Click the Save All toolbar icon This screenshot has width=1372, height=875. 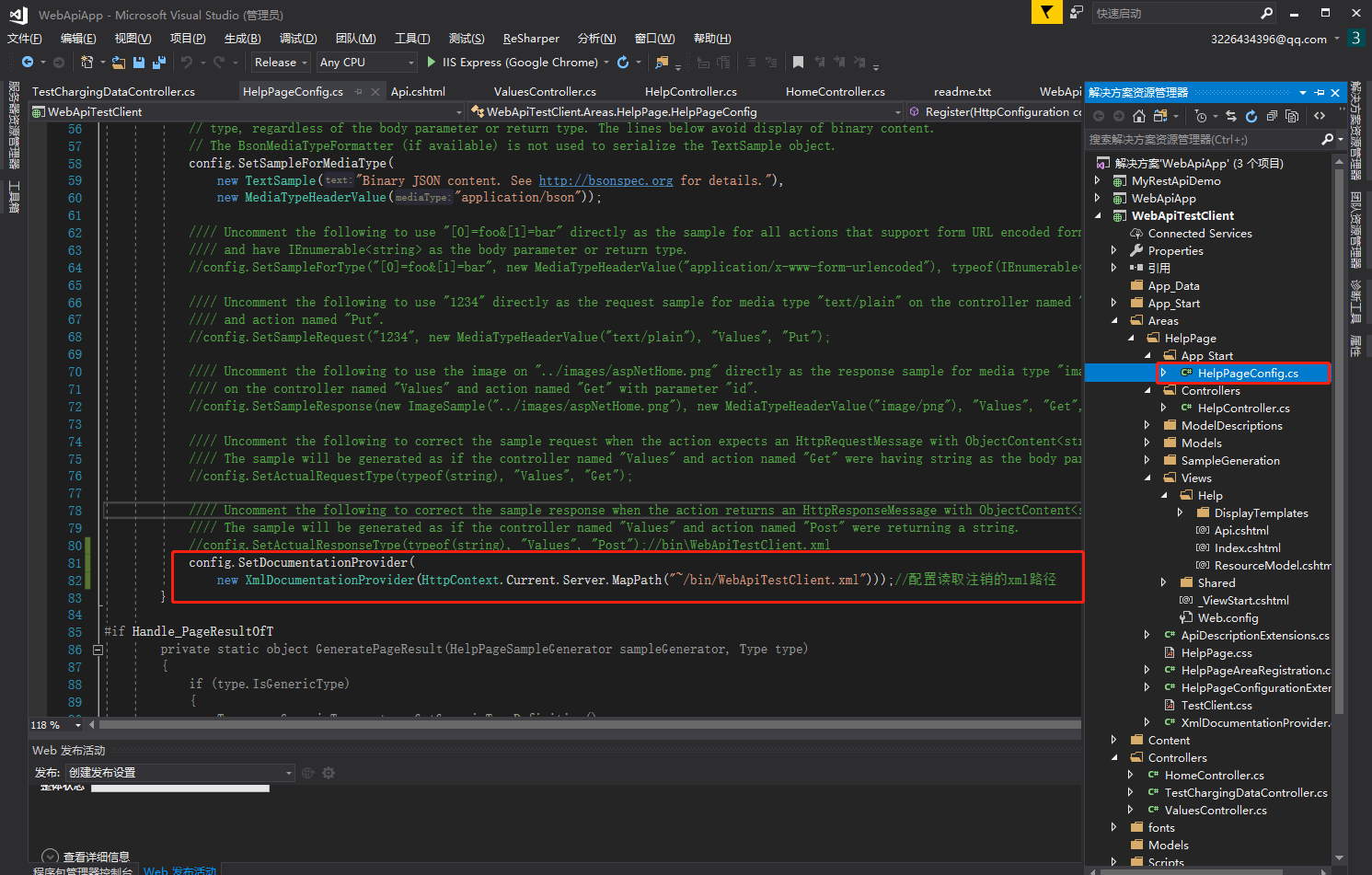click(x=159, y=63)
